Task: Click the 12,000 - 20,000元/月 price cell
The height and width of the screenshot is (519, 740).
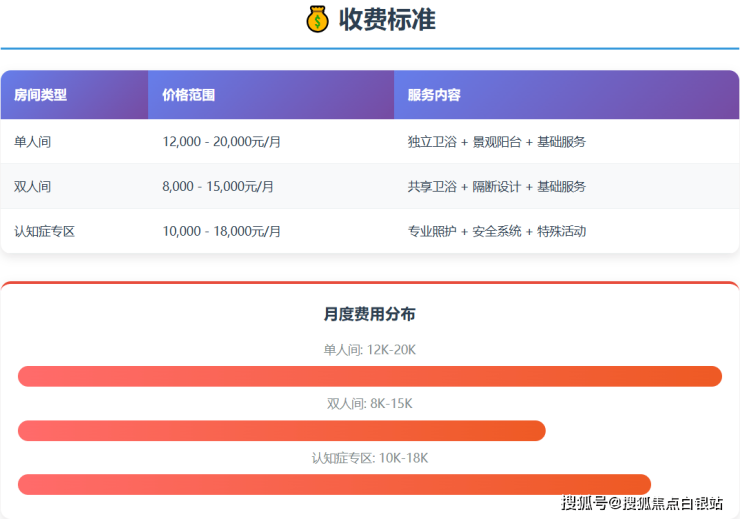Action: click(x=221, y=142)
